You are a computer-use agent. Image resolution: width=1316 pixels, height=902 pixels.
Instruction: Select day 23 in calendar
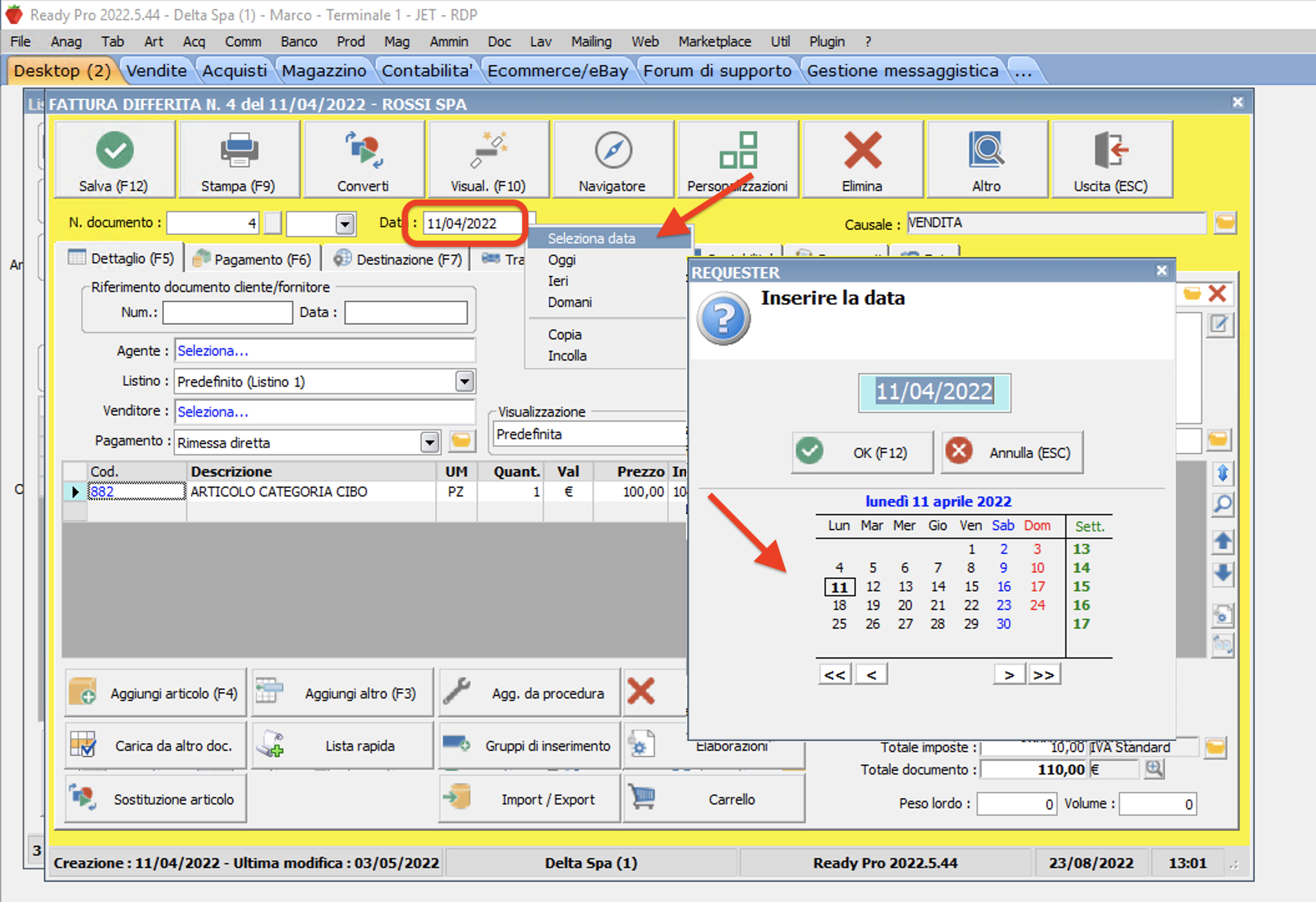[1004, 606]
